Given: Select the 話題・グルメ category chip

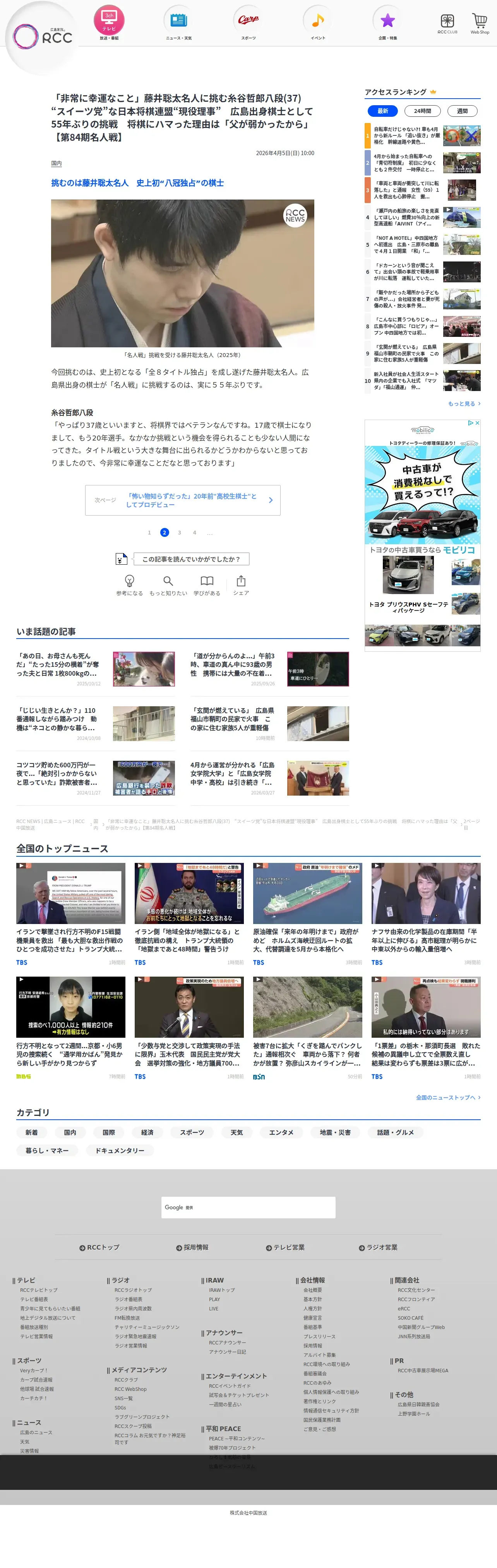Looking at the screenshot, I should (395, 1132).
